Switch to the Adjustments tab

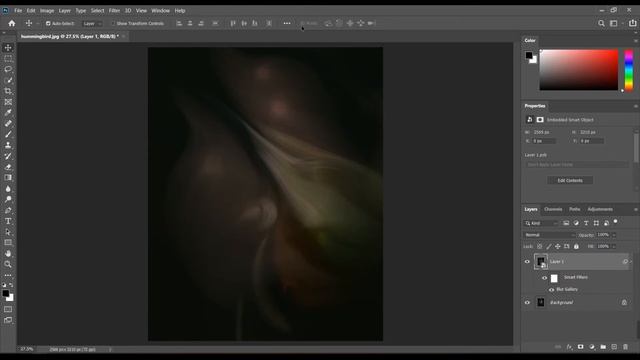pyautogui.click(x=600, y=209)
